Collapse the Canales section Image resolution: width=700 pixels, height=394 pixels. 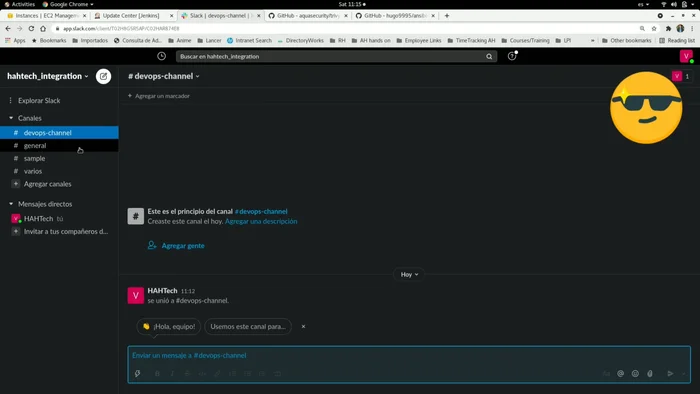point(11,118)
